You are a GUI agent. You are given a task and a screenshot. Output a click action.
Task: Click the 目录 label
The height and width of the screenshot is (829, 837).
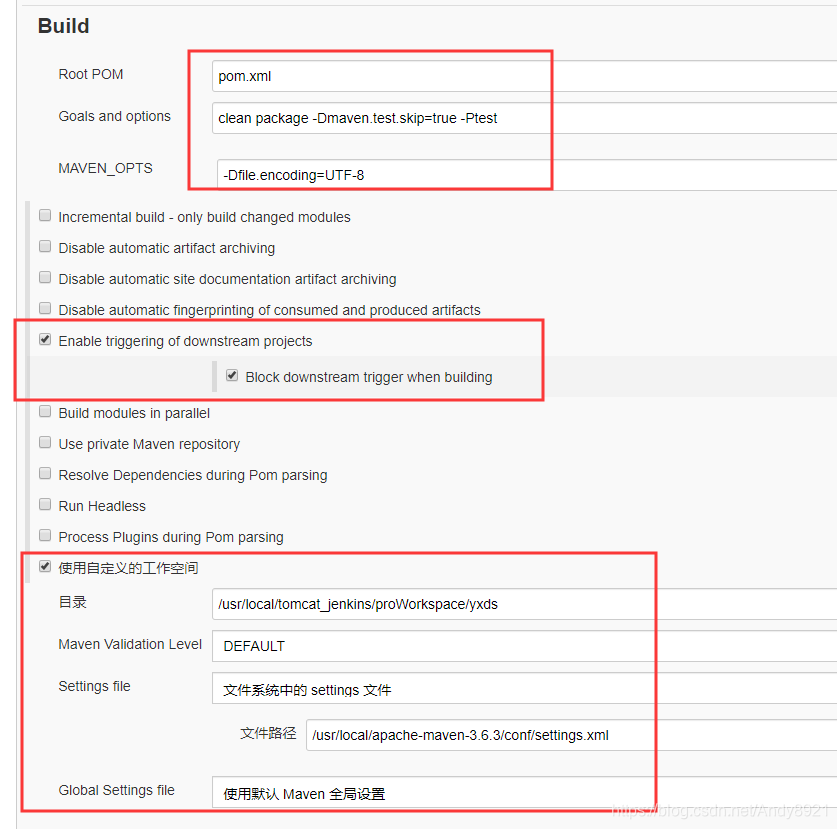tap(73, 602)
